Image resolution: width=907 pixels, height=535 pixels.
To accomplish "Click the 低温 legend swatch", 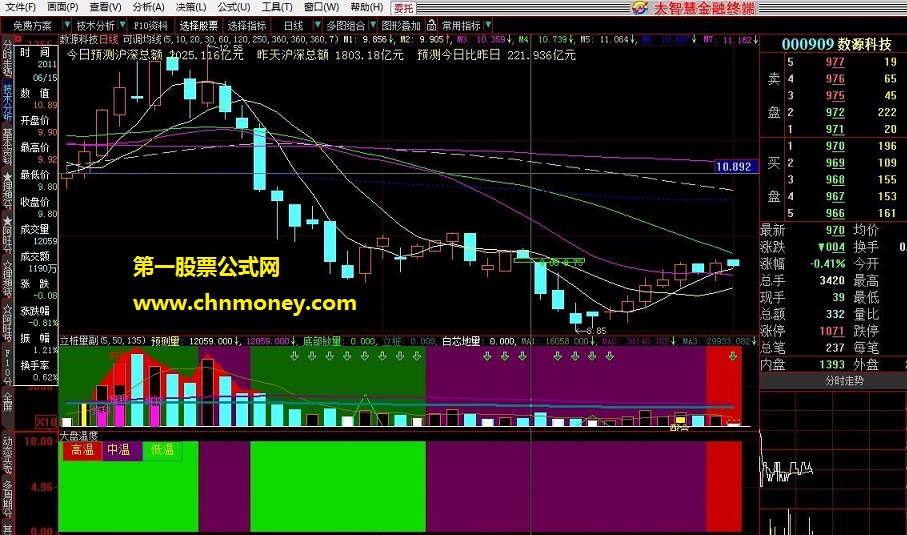I will 162,450.
